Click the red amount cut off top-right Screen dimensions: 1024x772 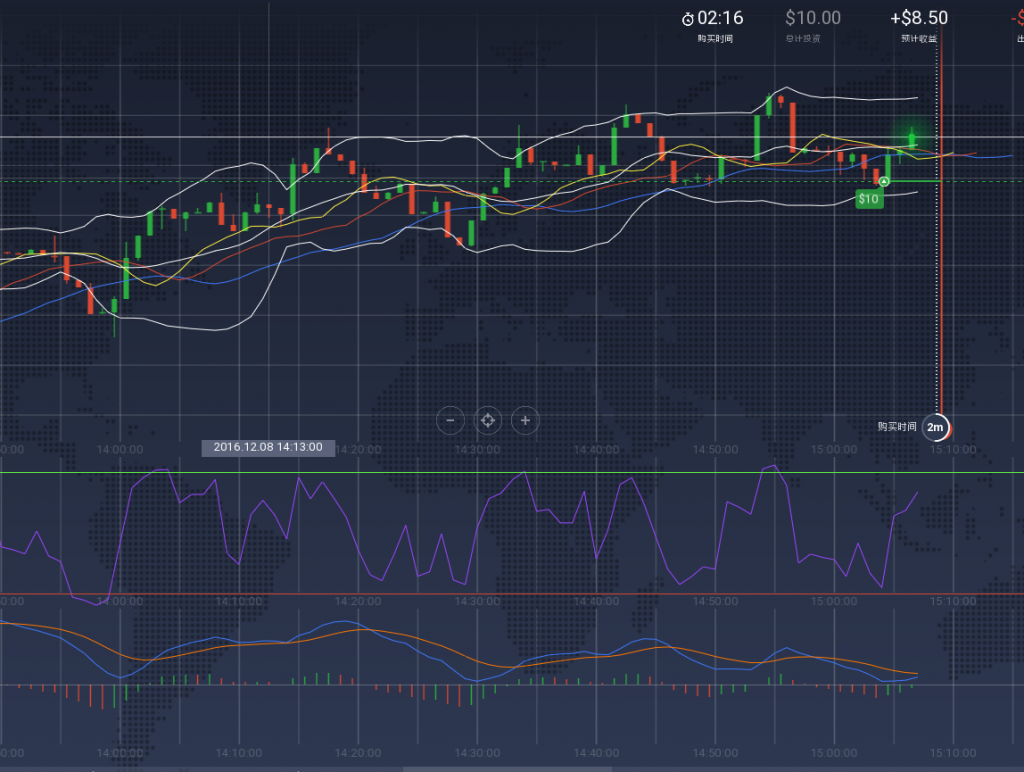tap(1016, 18)
